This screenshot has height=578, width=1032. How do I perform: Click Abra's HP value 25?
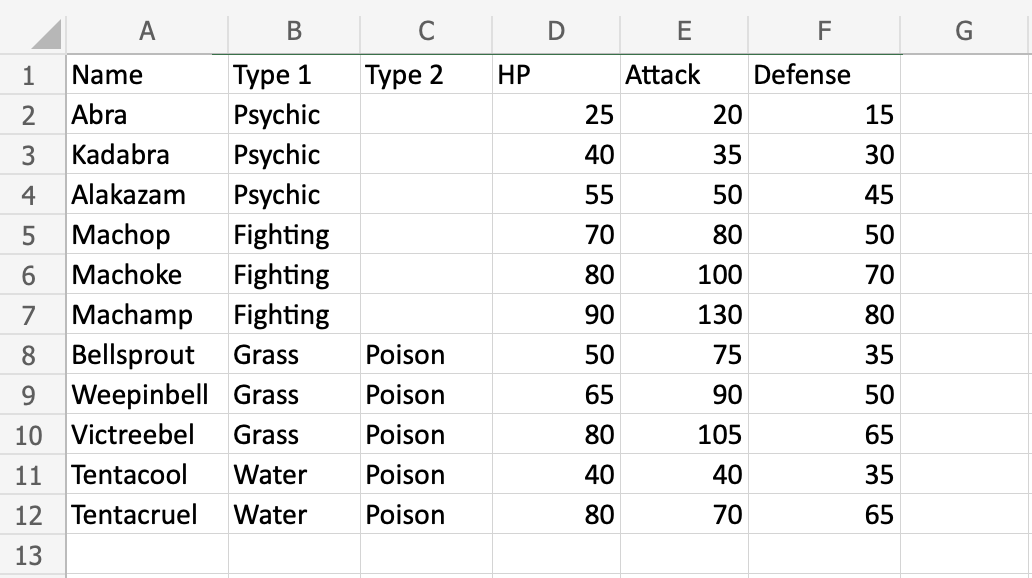tap(556, 115)
